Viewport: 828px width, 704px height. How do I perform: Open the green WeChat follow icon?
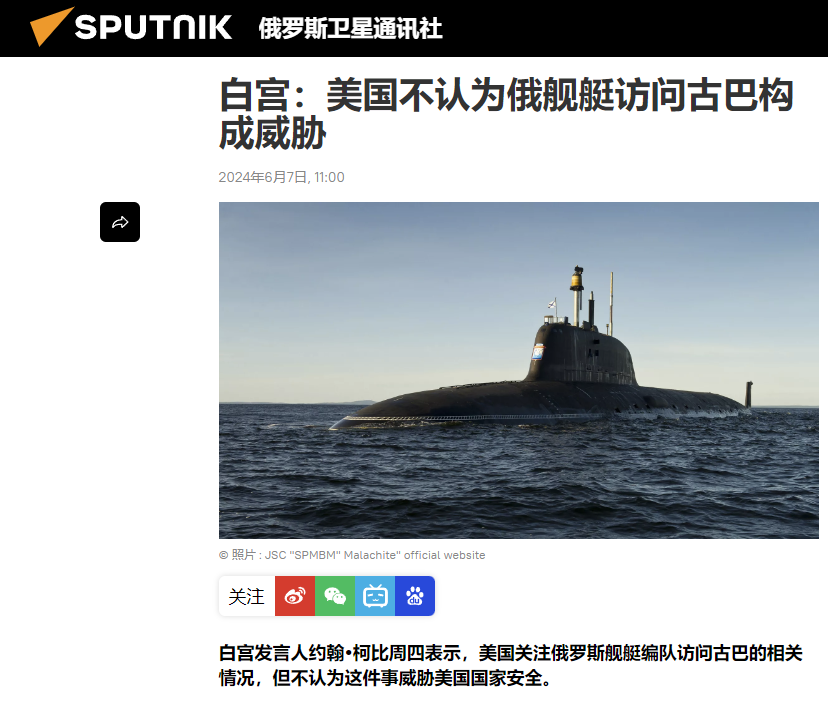pos(335,596)
